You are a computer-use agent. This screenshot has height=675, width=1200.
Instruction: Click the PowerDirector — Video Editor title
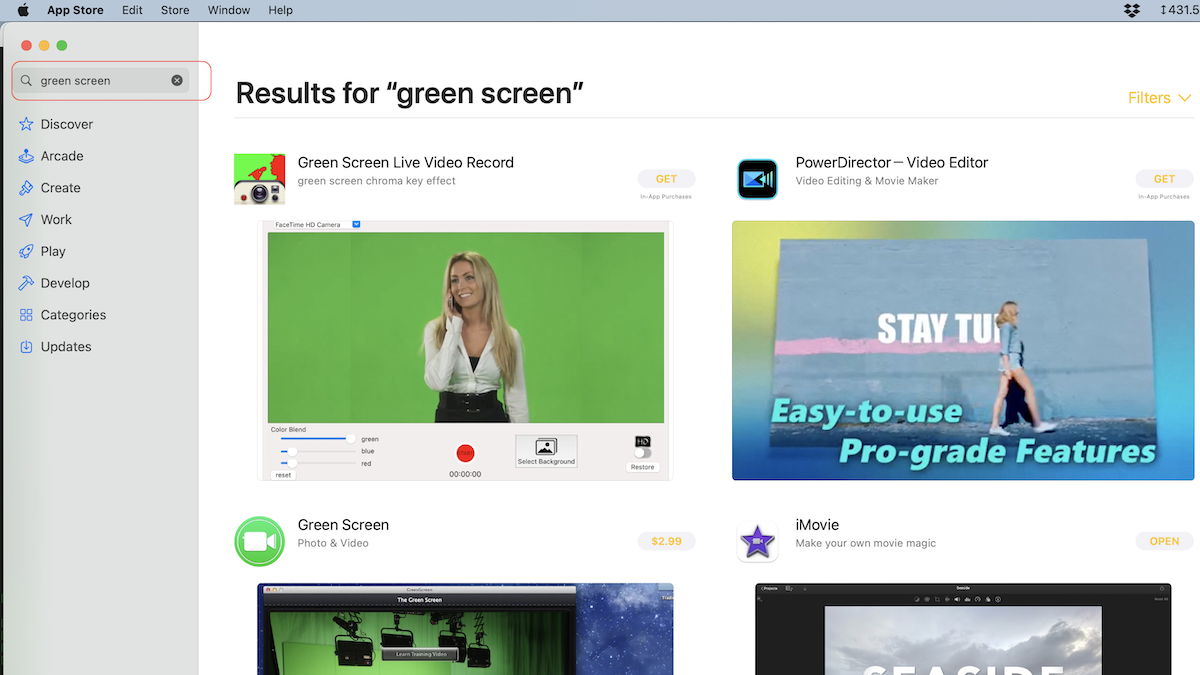tap(892, 162)
